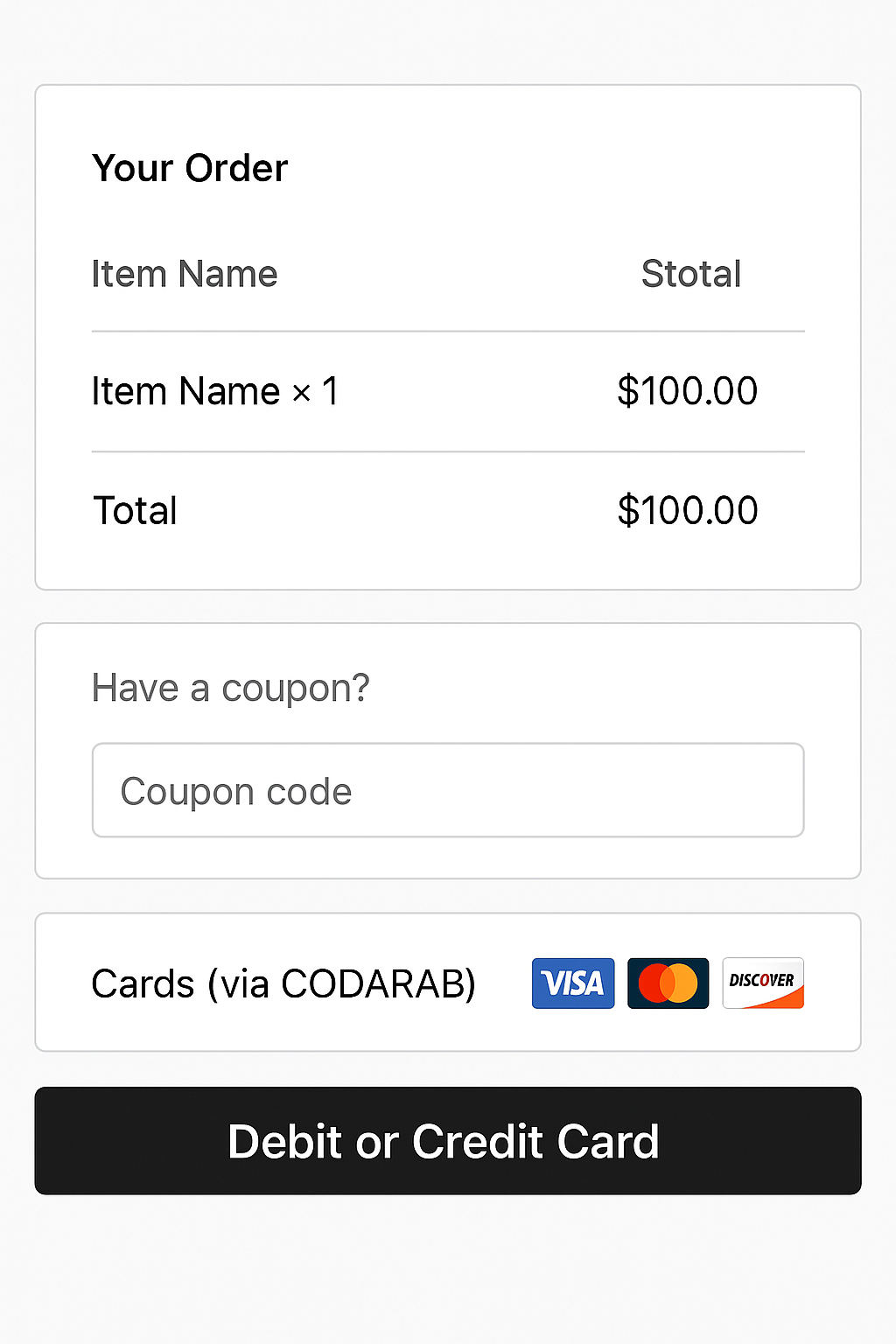The height and width of the screenshot is (1344, 896).
Task: Click the Mastercard logo icon
Action: coord(668,983)
